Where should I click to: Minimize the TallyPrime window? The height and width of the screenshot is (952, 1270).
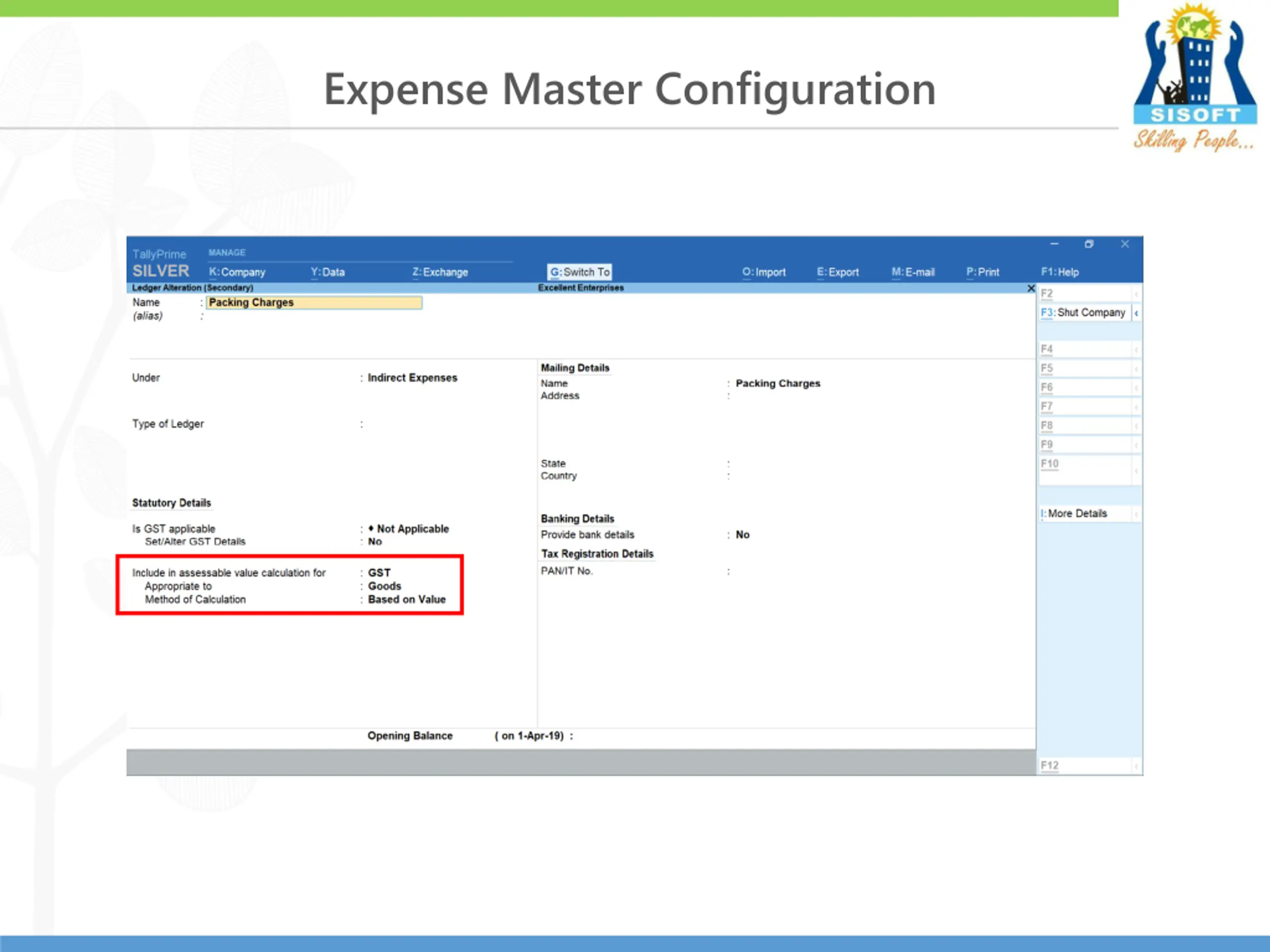(1054, 244)
